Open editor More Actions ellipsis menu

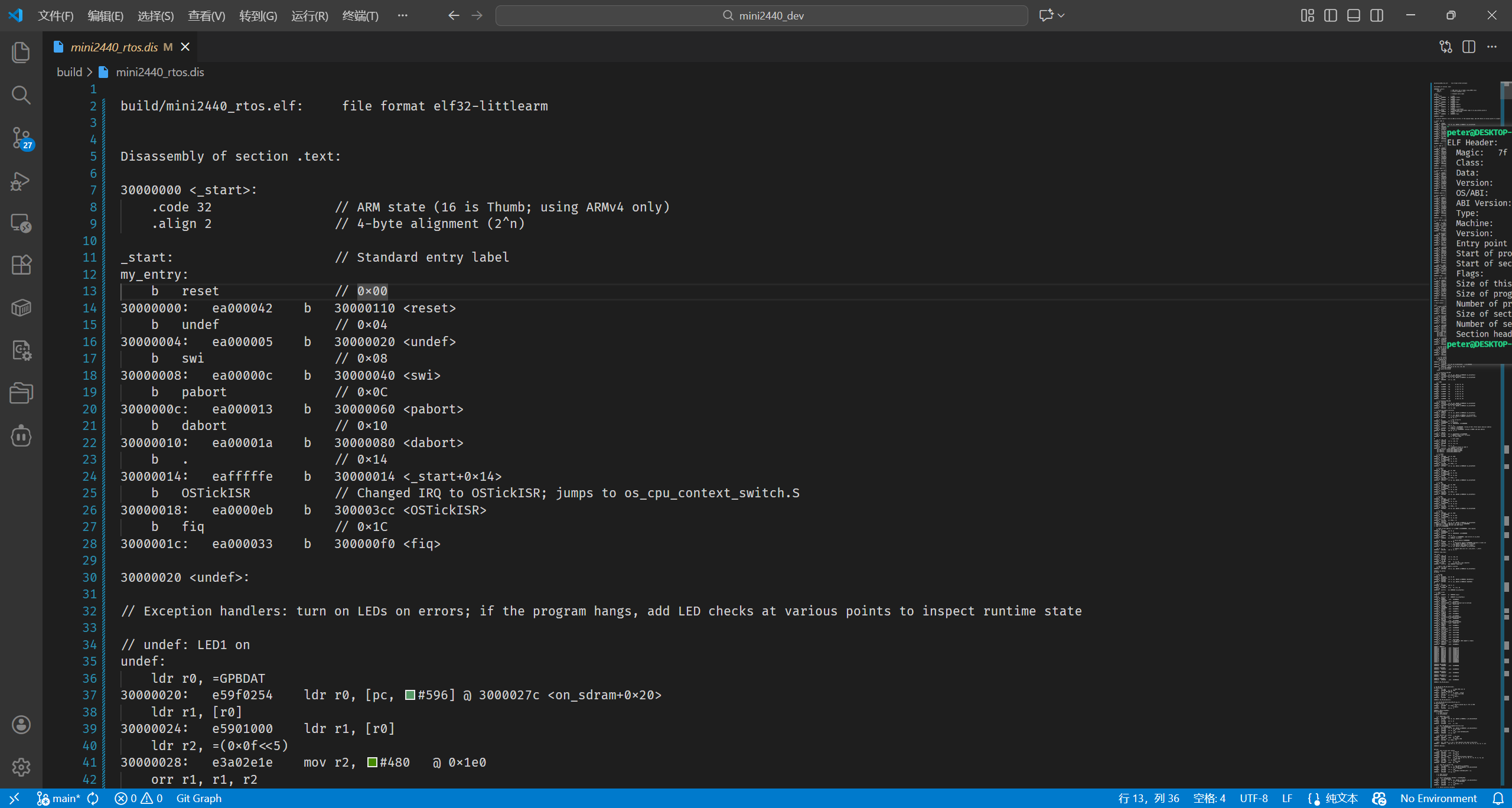coord(1493,47)
